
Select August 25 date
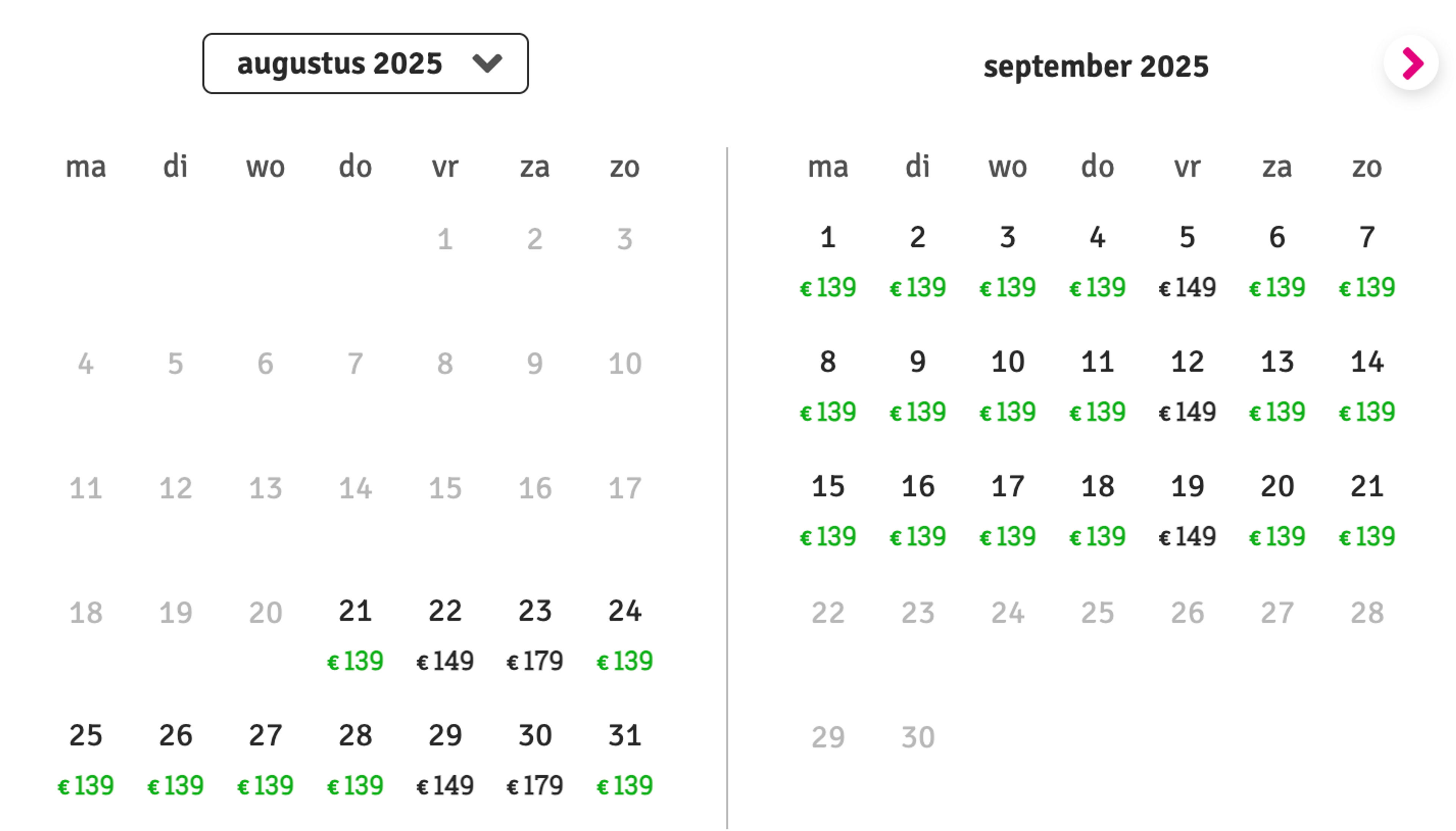tap(86, 759)
